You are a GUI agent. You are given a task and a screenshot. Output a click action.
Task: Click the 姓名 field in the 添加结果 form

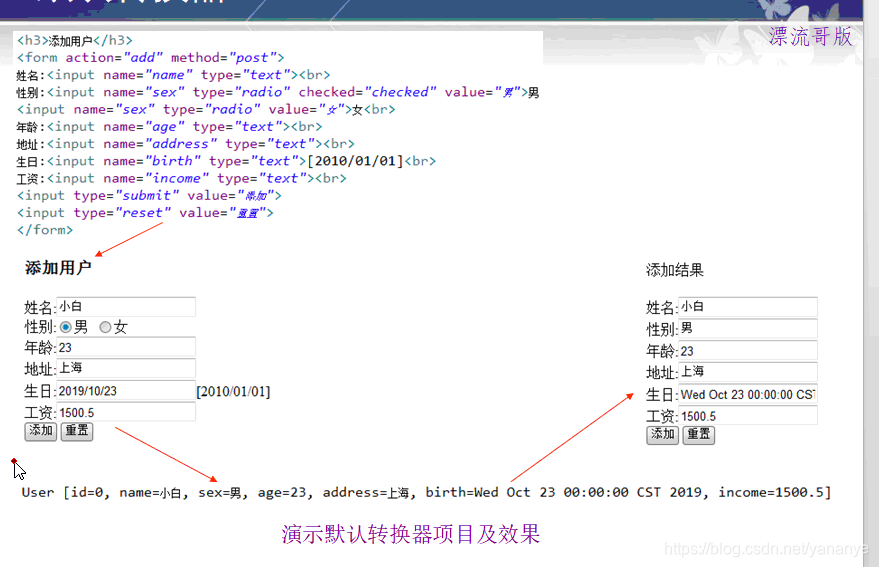[x=748, y=306]
